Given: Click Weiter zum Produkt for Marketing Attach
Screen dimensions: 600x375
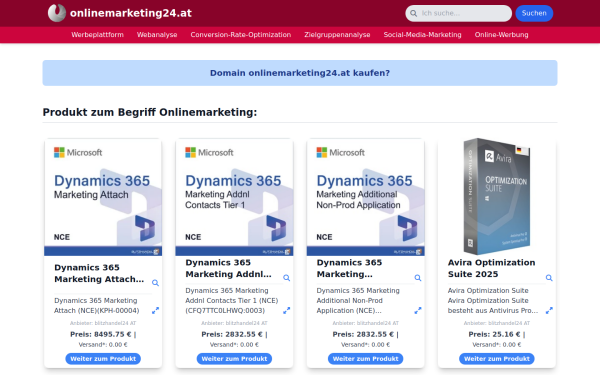Looking at the screenshot, I should click(x=103, y=359).
